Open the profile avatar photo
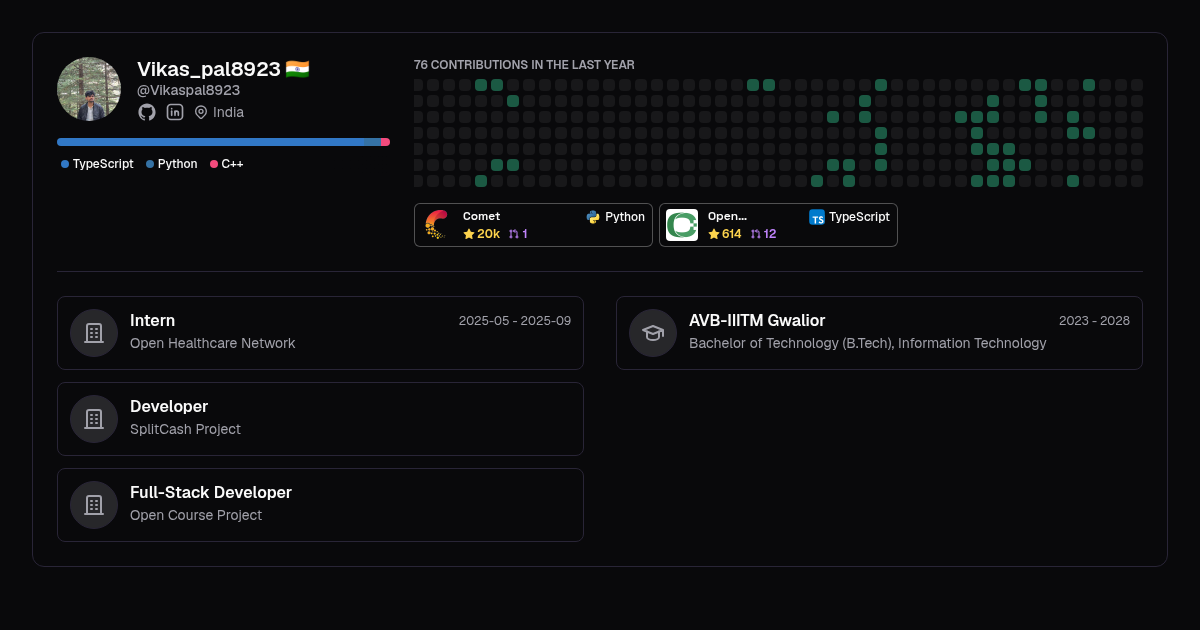 click(89, 89)
